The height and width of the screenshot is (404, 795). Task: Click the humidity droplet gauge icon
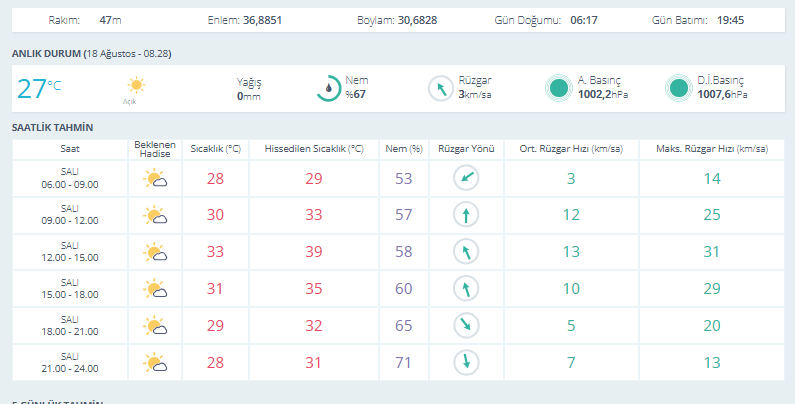pyautogui.click(x=329, y=88)
